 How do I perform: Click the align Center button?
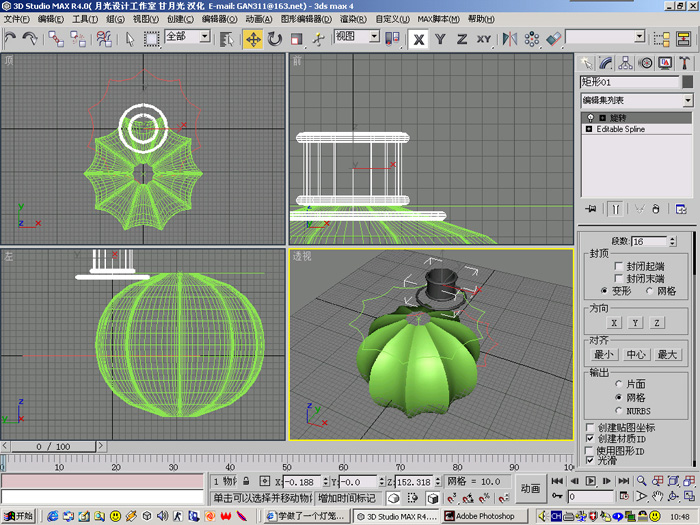636,354
